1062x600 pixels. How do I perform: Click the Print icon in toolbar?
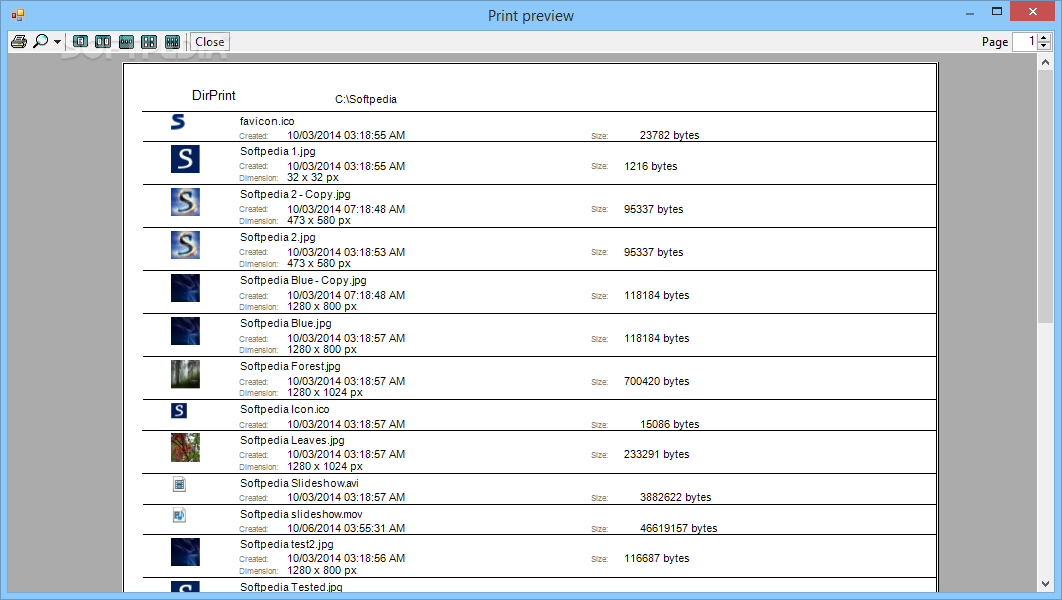tap(19, 42)
